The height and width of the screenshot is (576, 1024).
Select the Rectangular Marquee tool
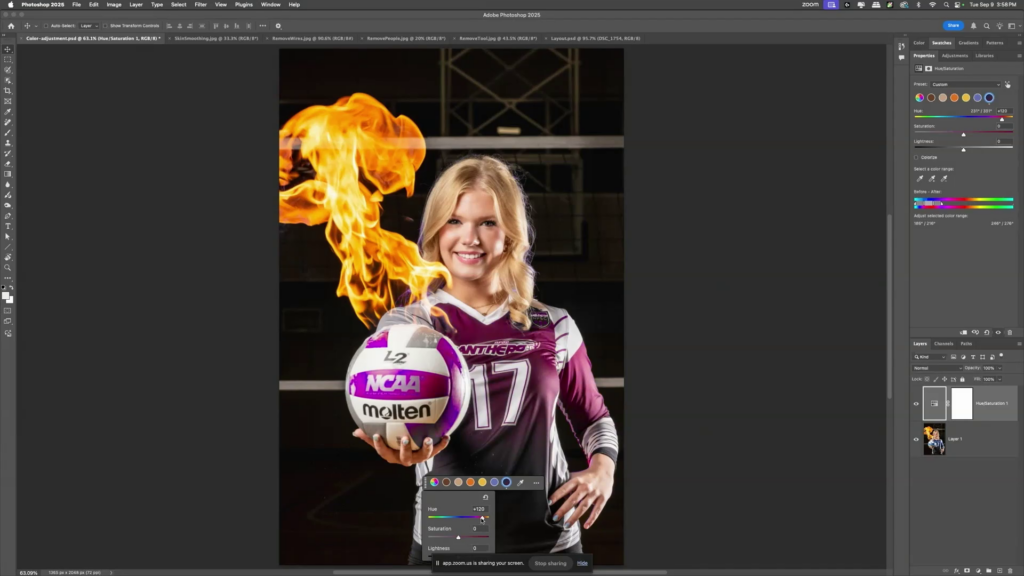click(8, 60)
